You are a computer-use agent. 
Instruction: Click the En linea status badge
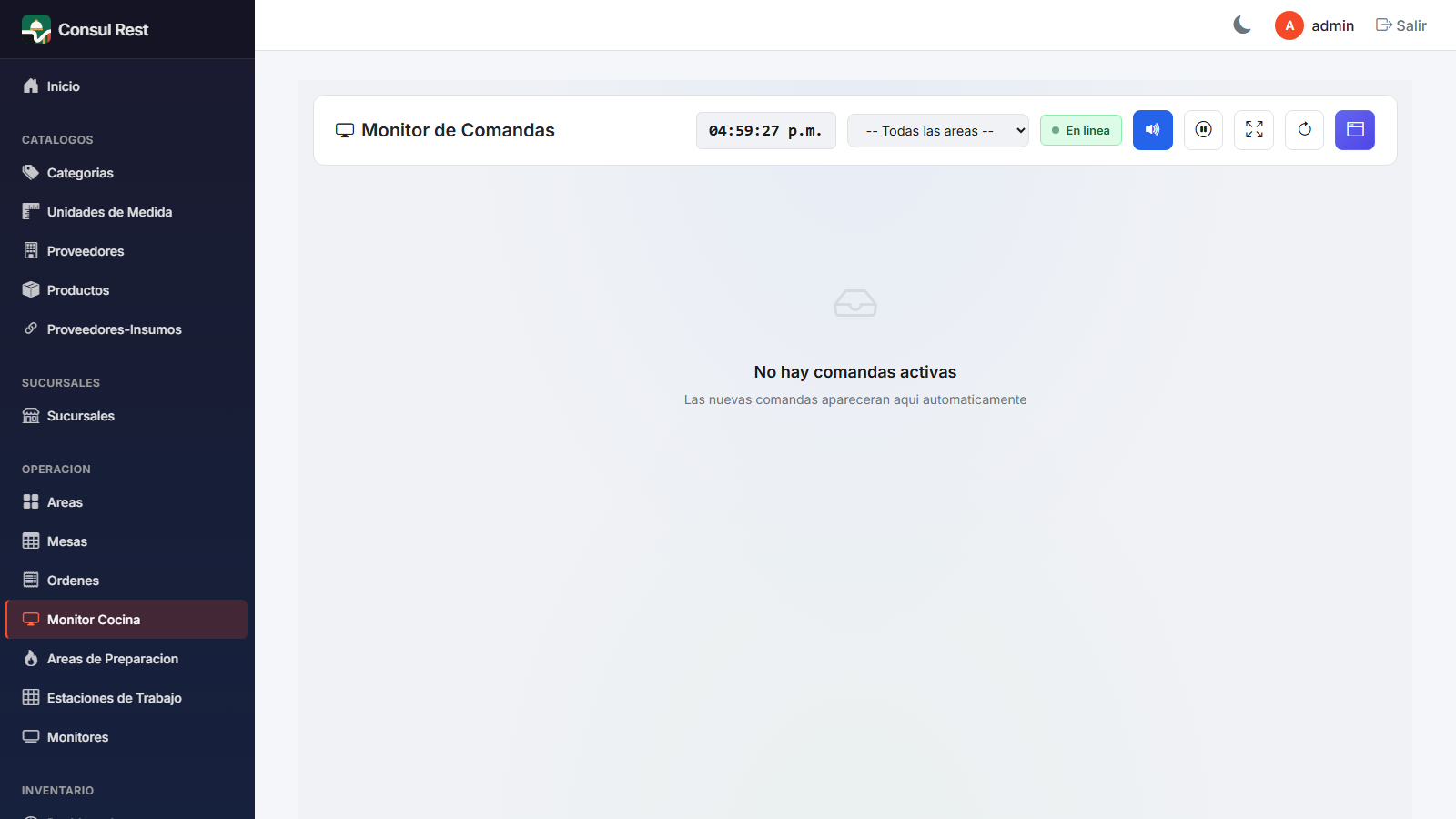tap(1081, 130)
